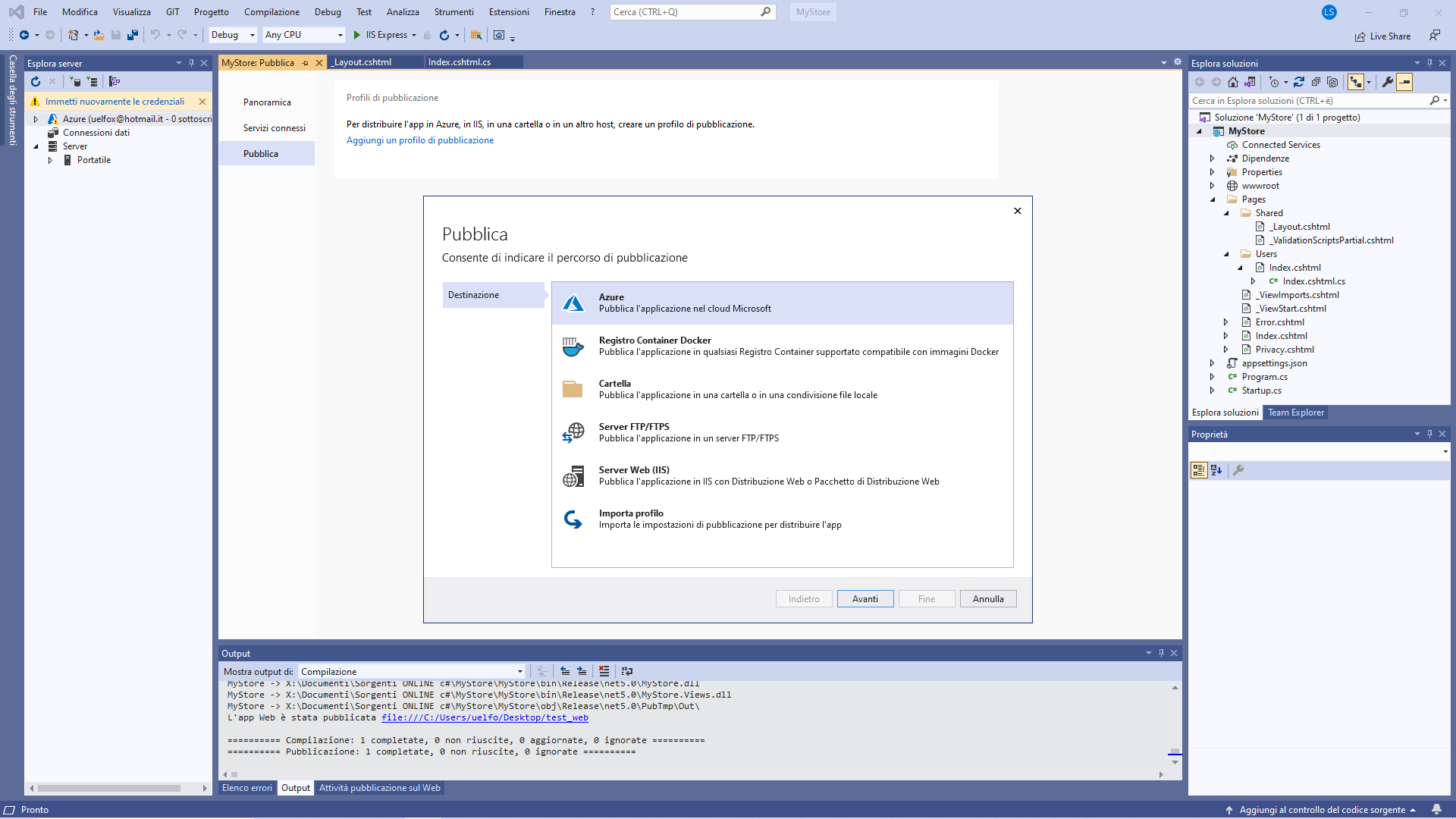The image size is (1456, 819).
Task: Click Avanti button in Pubblica dialog
Action: (865, 598)
